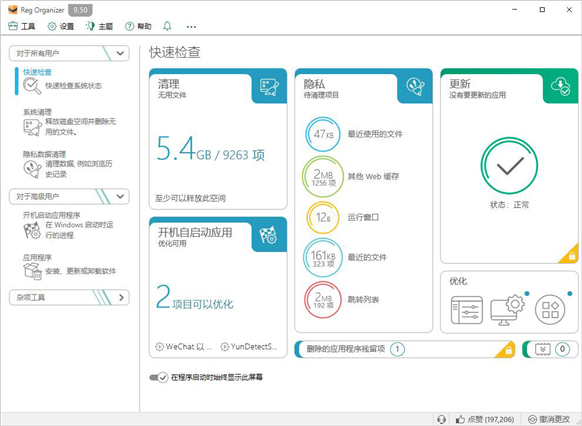This screenshot has width=582, height=426.
Task: Click the green status checkmark circle
Action: pyautogui.click(x=509, y=166)
